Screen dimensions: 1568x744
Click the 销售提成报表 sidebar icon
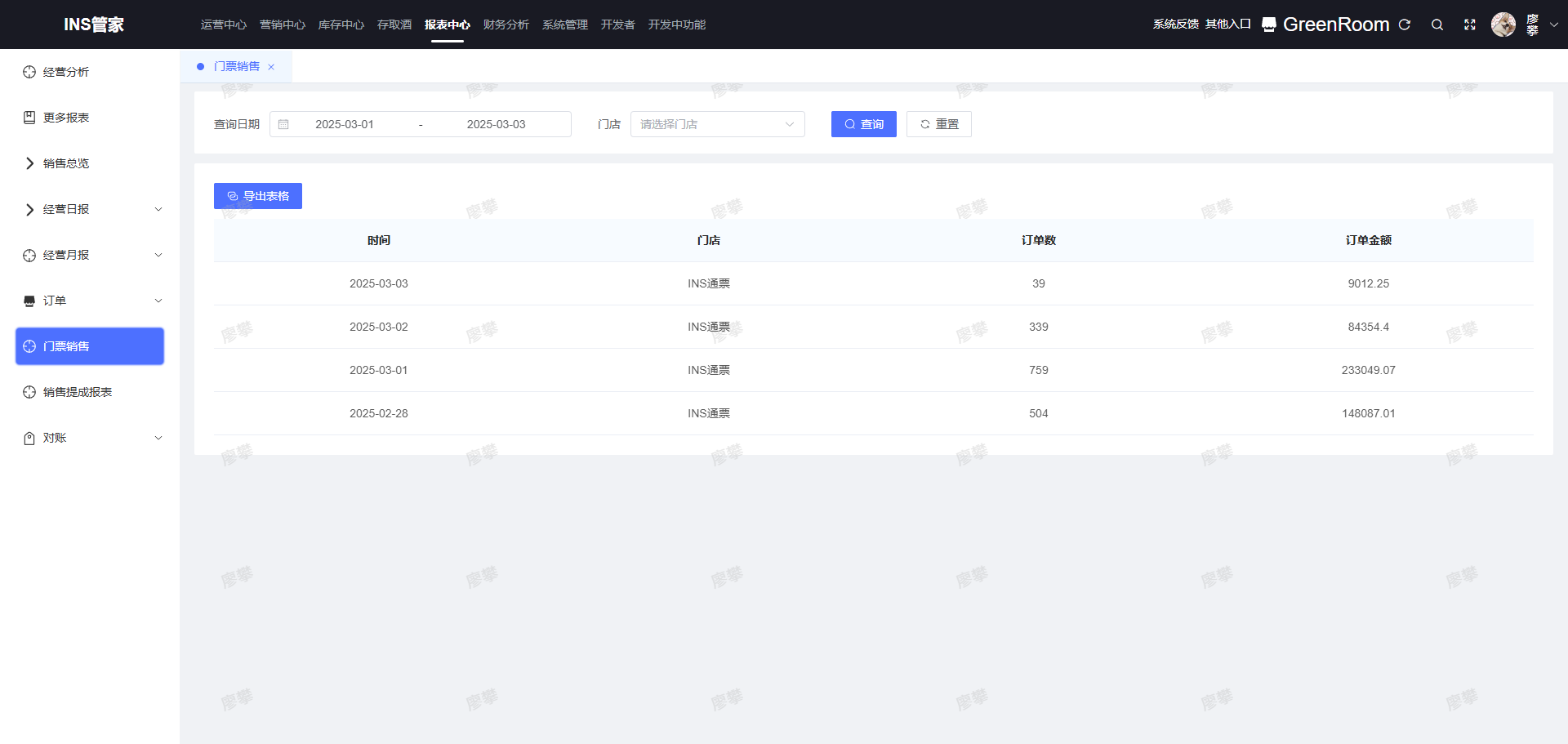pos(29,392)
